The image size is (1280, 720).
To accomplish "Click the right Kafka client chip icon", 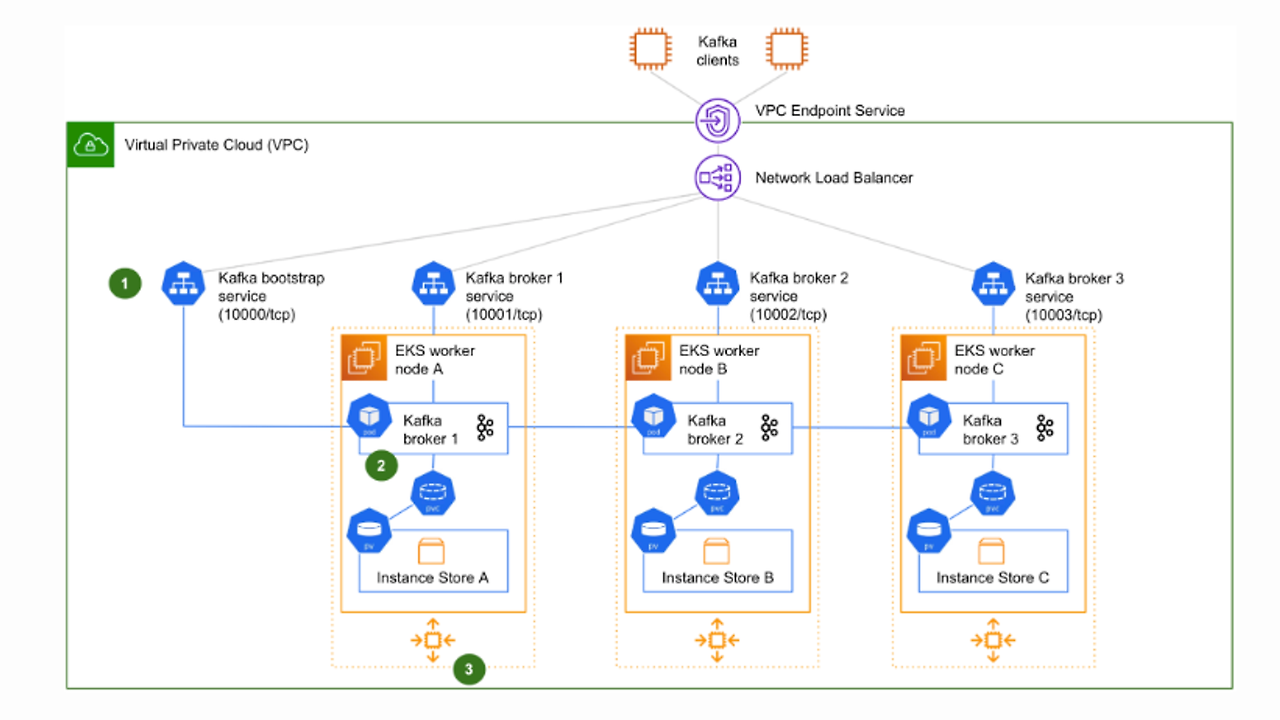I will click(x=788, y=49).
